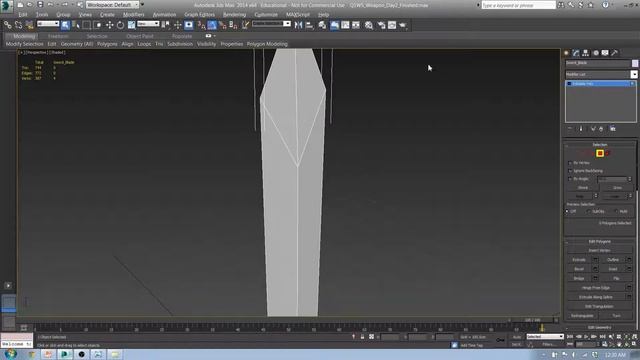The image size is (640, 360).
Task: Click the rectangular selection region icon
Action: coord(87,25)
